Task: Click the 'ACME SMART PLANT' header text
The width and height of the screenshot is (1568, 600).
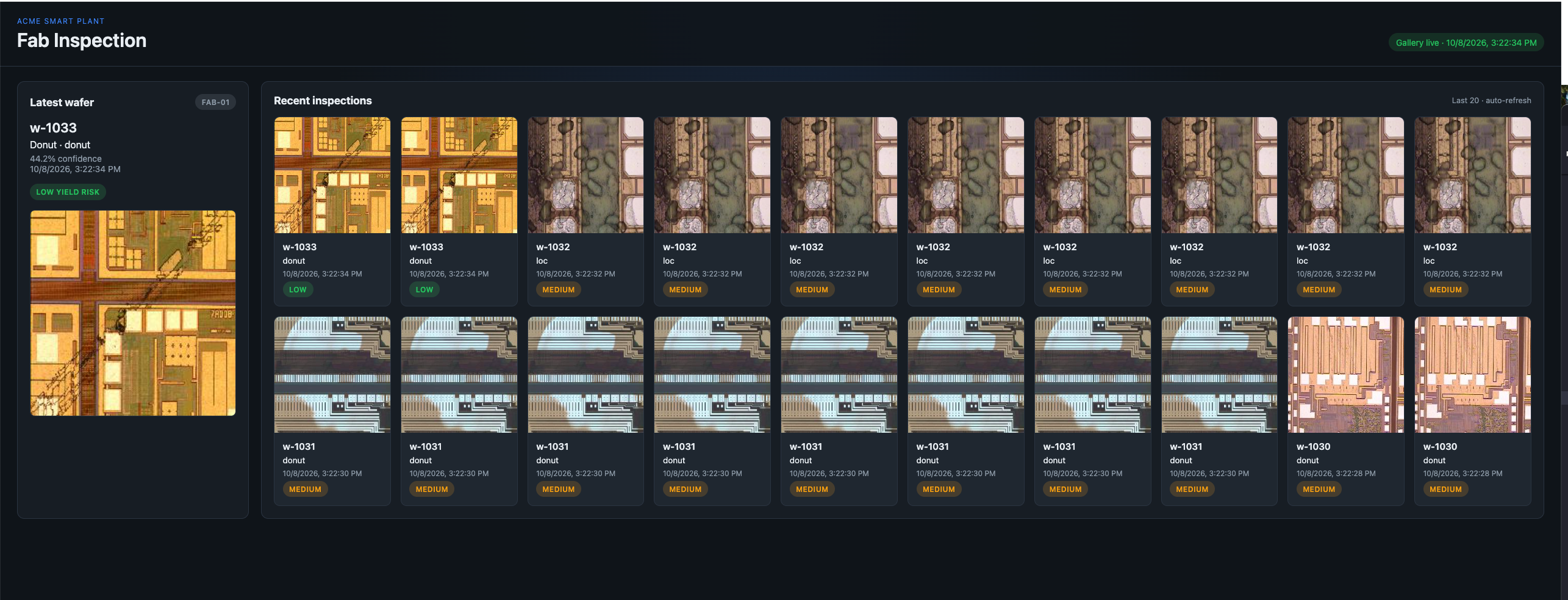Action: tap(60, 21)
